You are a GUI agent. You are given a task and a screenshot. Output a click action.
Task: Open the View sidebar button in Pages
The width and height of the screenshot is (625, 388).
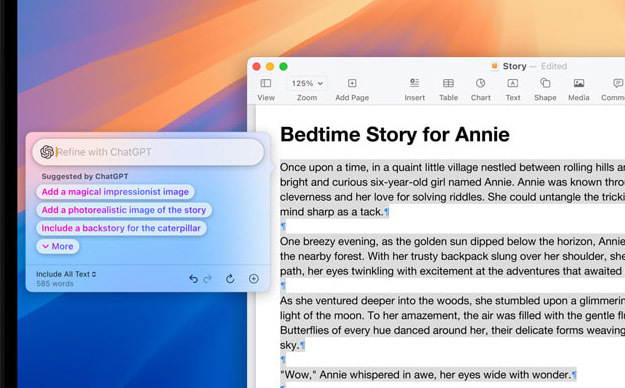(265, 83)
